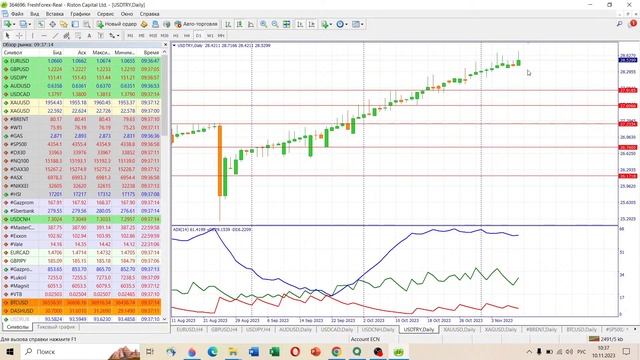Image resolution: width=640 pixels, height=360 pixels.
Task: Switch chart to Line Chart mode
Action: click(251, 24)
